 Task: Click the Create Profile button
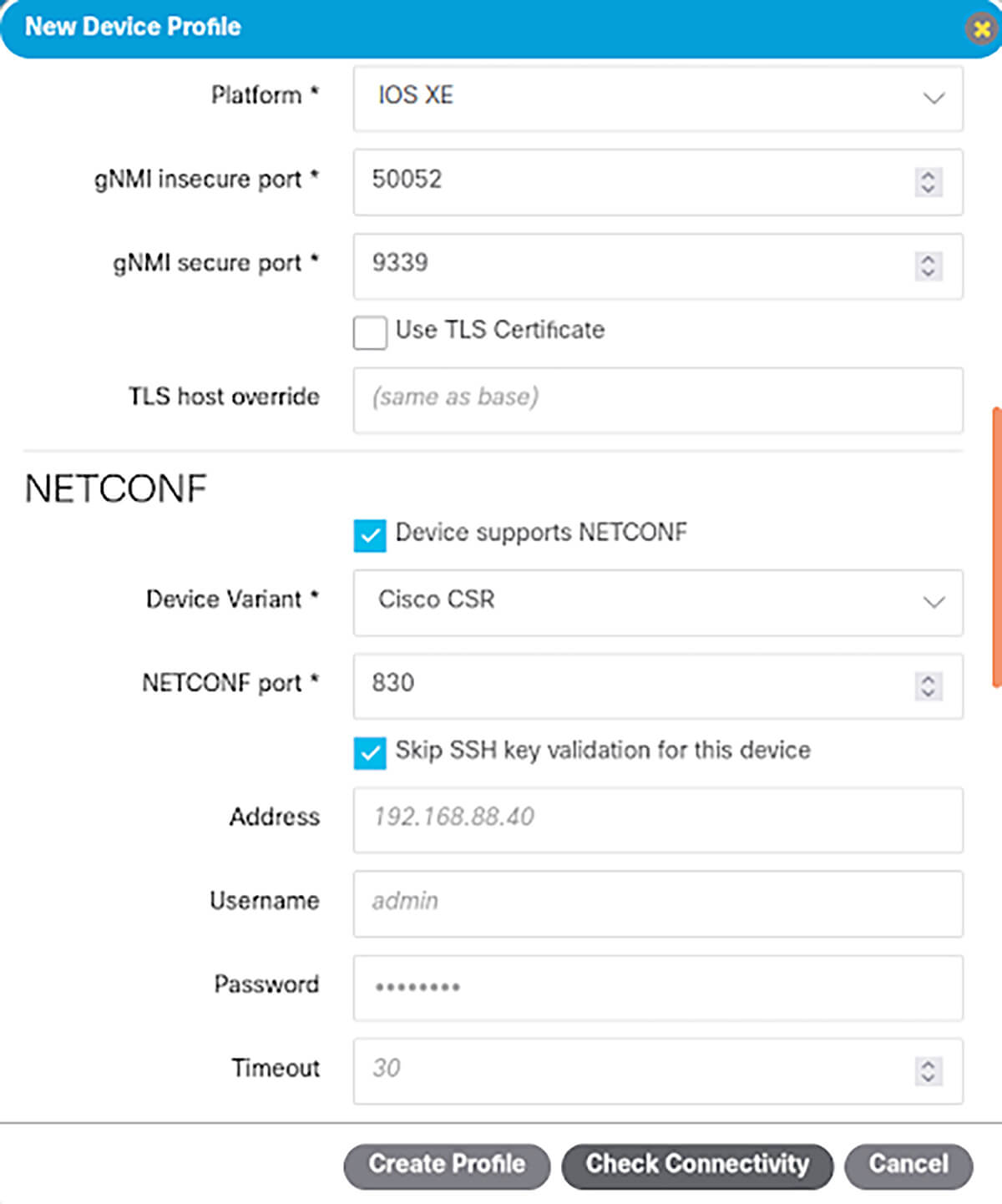point(447,1164)
